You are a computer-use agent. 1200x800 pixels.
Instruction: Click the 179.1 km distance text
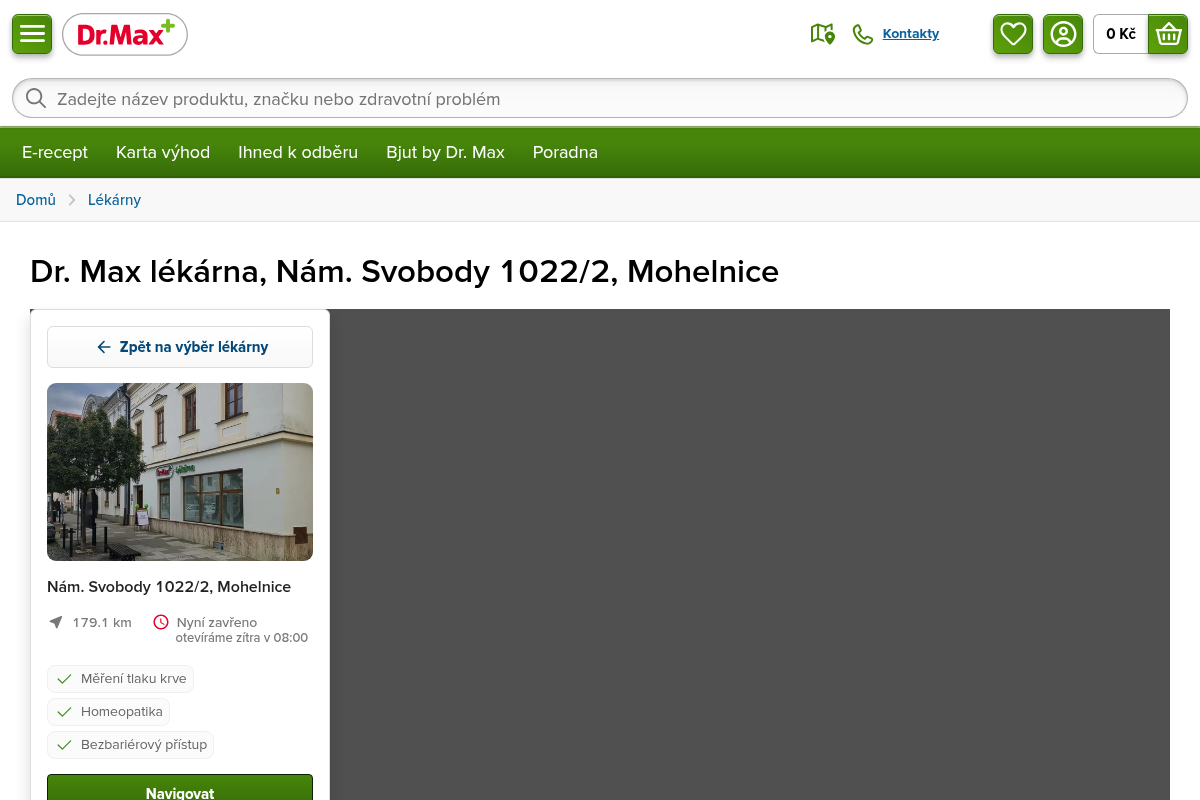[102, 622]
